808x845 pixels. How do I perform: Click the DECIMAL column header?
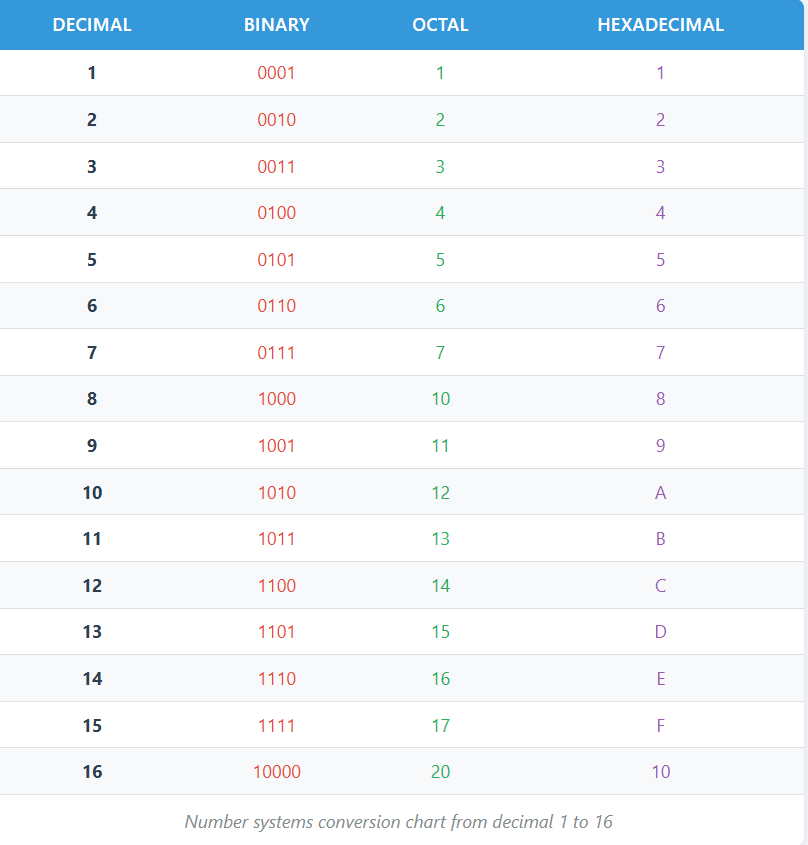[x=92, y=25]
